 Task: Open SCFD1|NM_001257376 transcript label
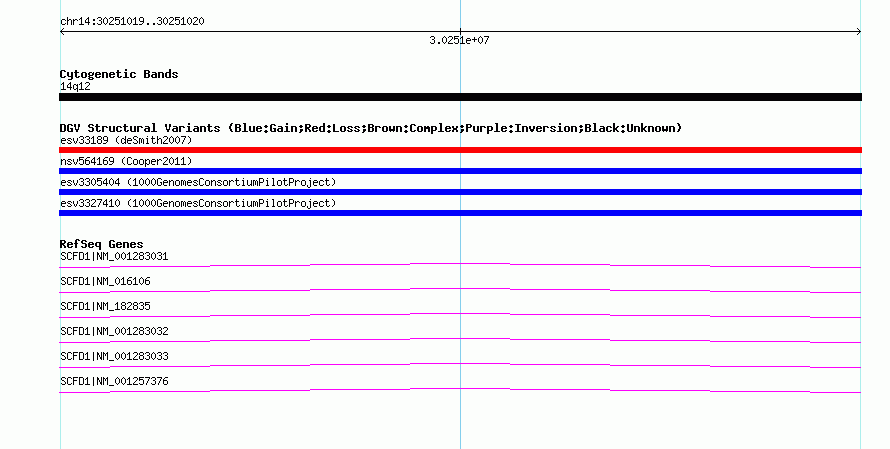[x=114, y=381]
